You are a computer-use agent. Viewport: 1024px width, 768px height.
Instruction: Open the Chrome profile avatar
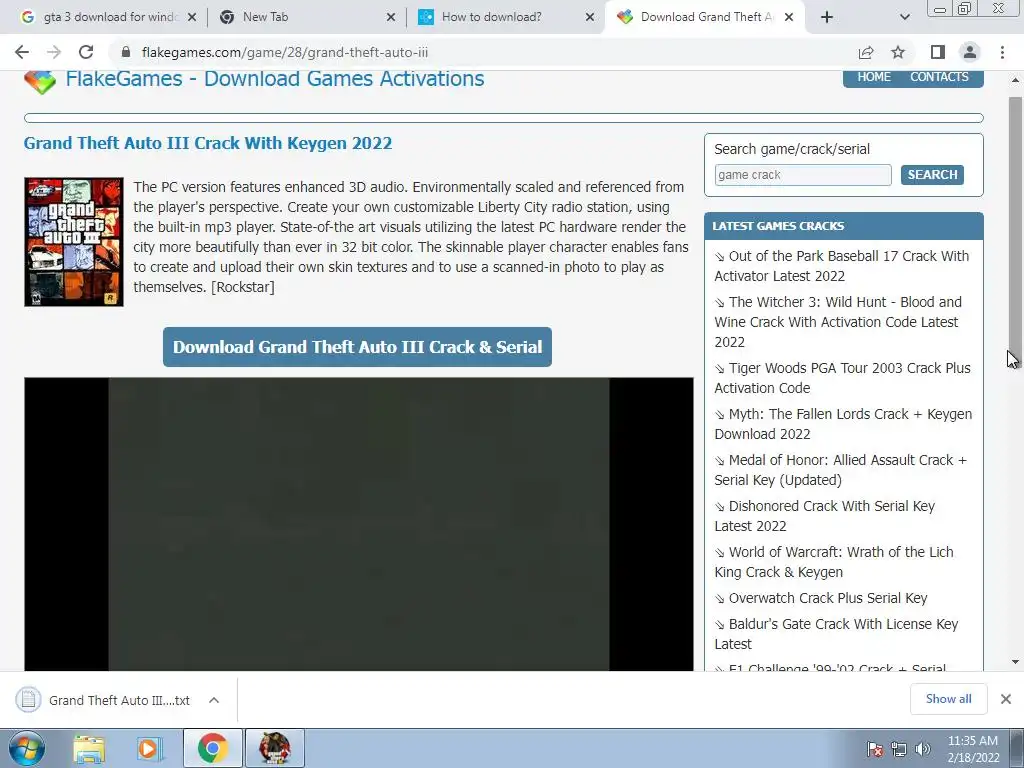(x=970, y=52)
